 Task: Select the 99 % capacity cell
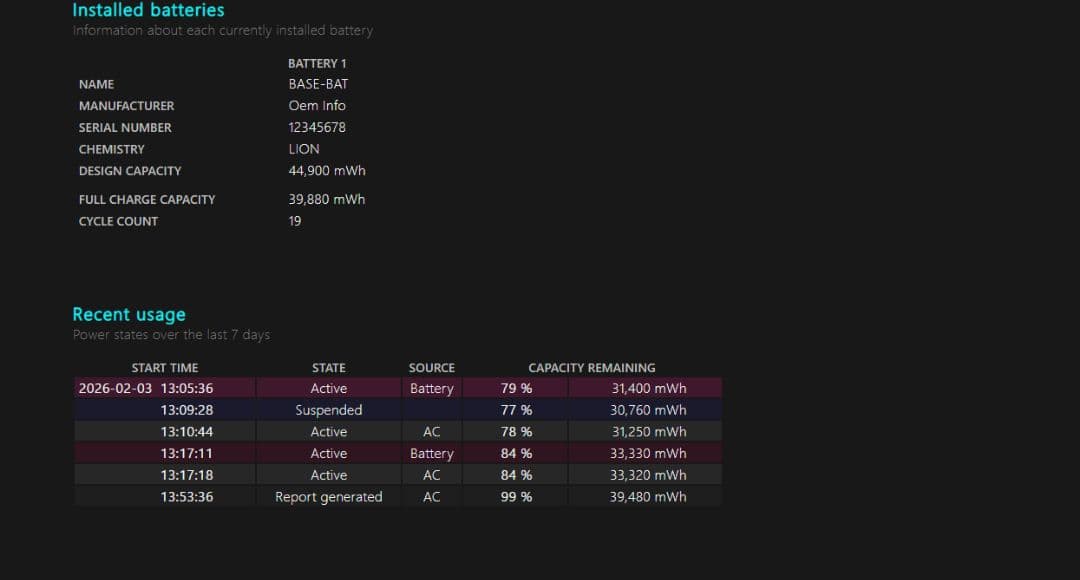point(516,496)
